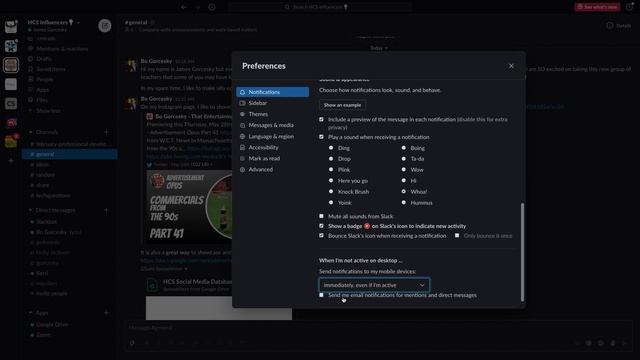Switch to the first workspace icon in left rail

pyautogui.click(x=11, y=27)
